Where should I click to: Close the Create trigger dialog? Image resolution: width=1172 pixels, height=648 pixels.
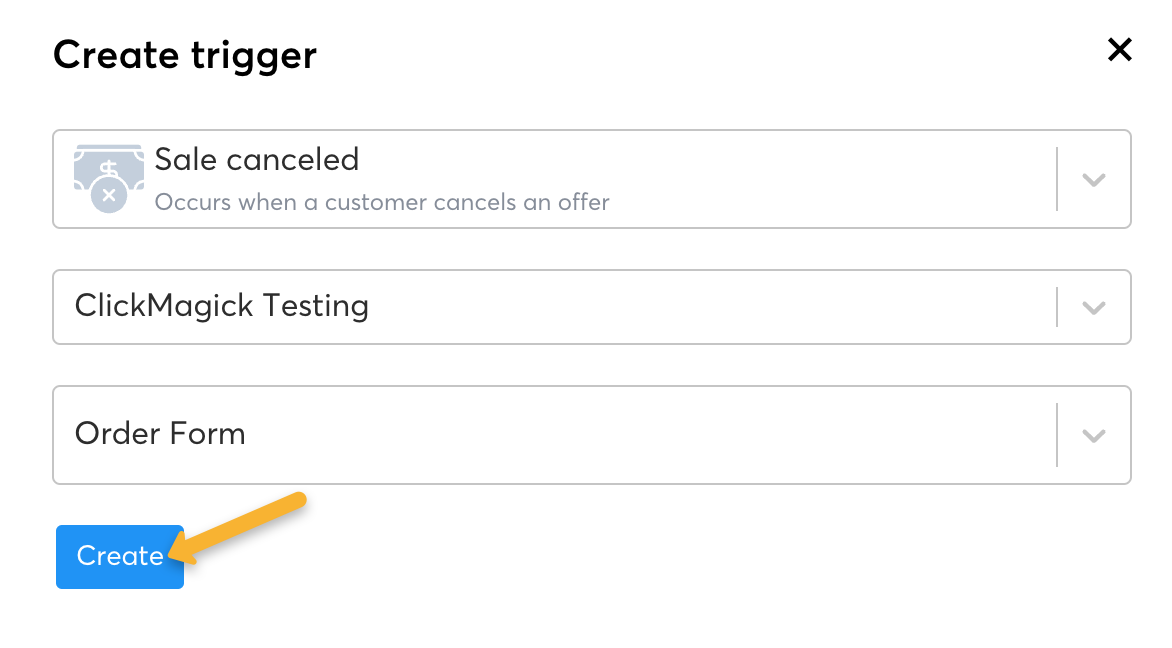(1119, 50)
